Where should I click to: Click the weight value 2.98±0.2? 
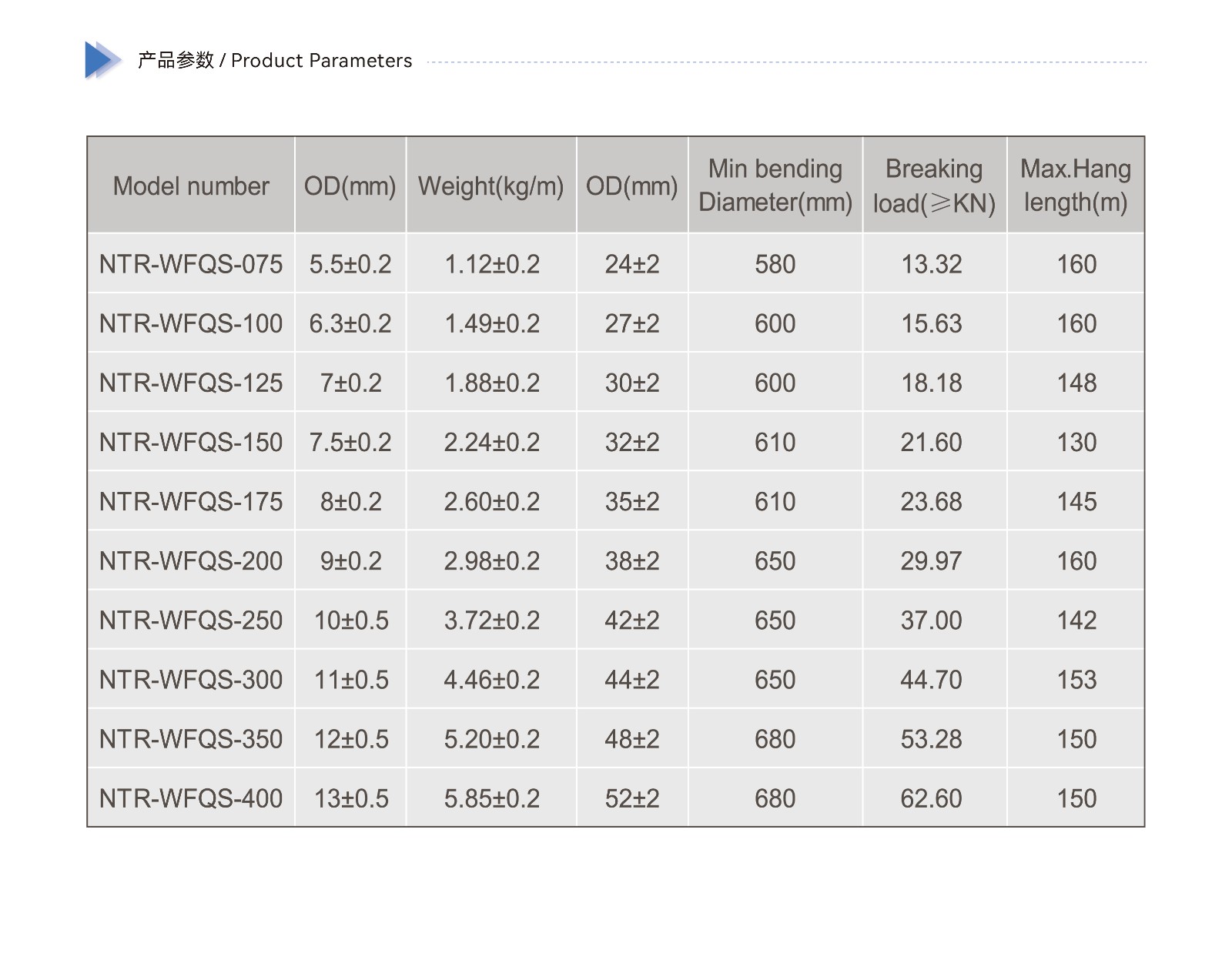point(492,560)
